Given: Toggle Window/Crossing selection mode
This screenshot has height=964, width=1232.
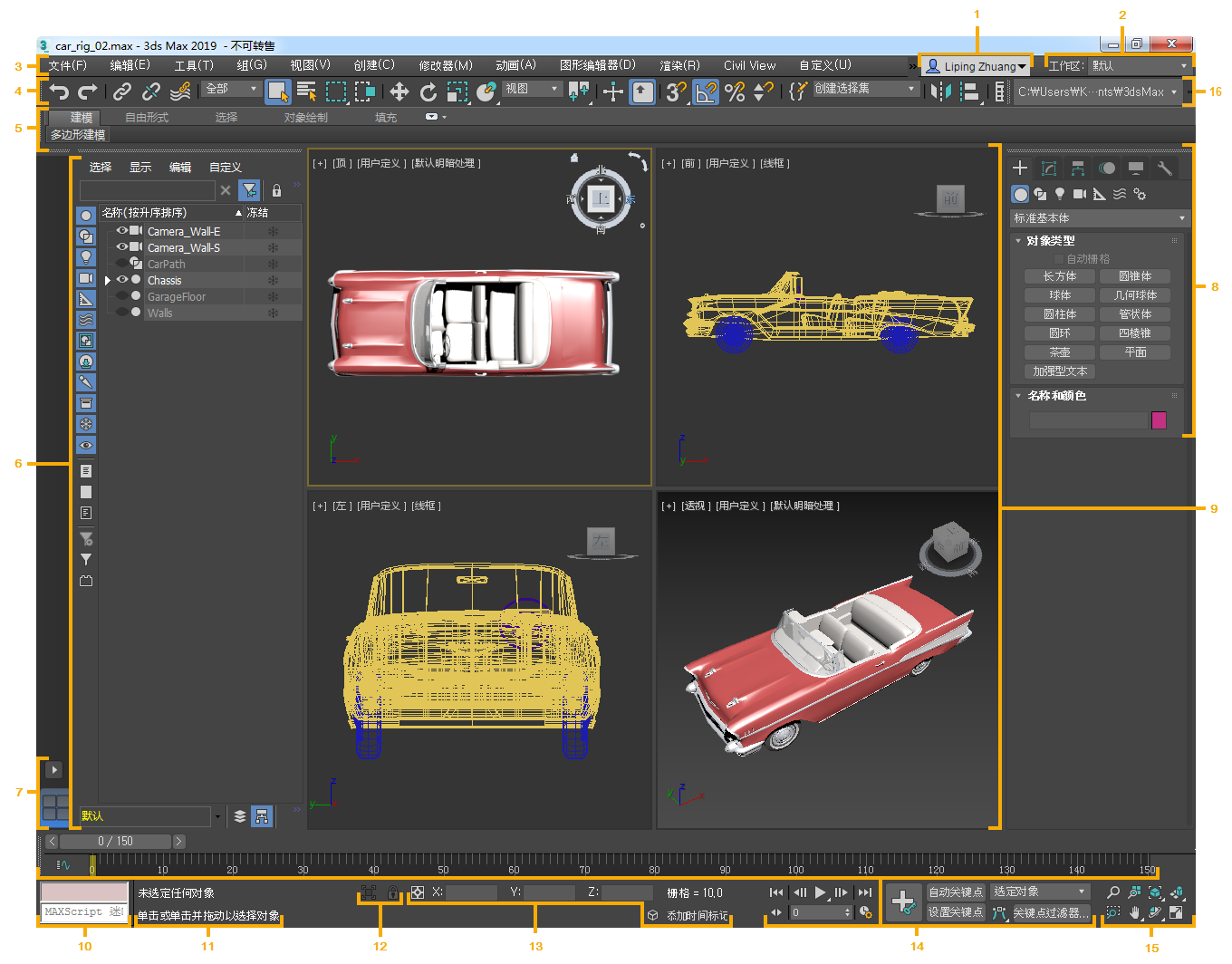Looking at the screenshot, I should coord(365,92).
